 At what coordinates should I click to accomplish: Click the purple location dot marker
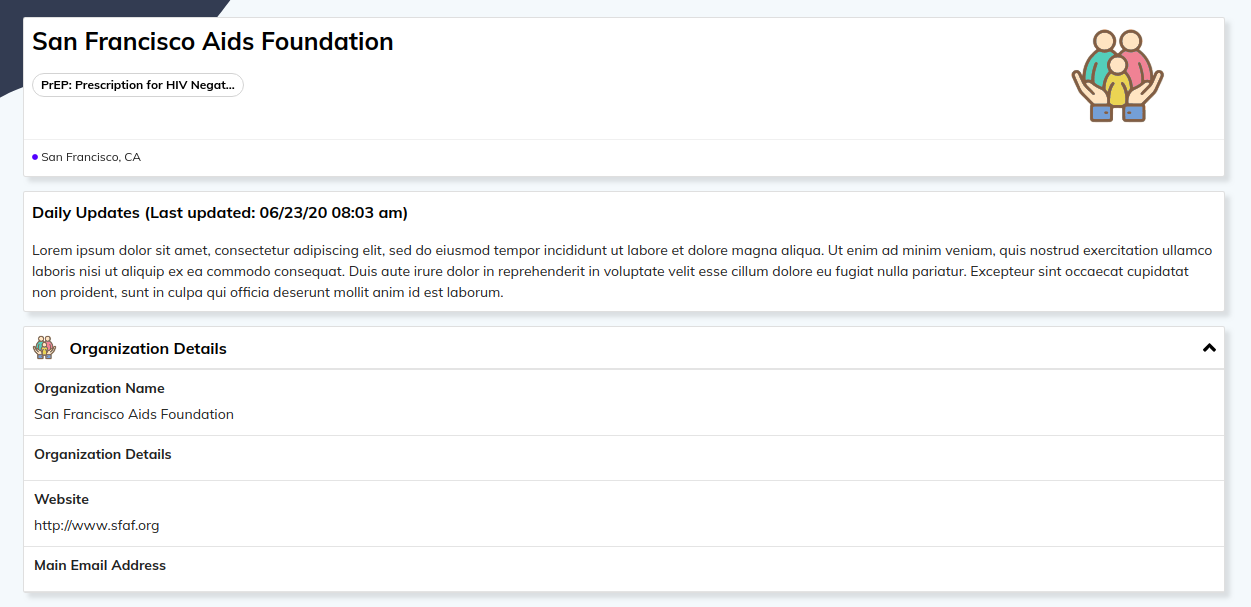point(35,156)
